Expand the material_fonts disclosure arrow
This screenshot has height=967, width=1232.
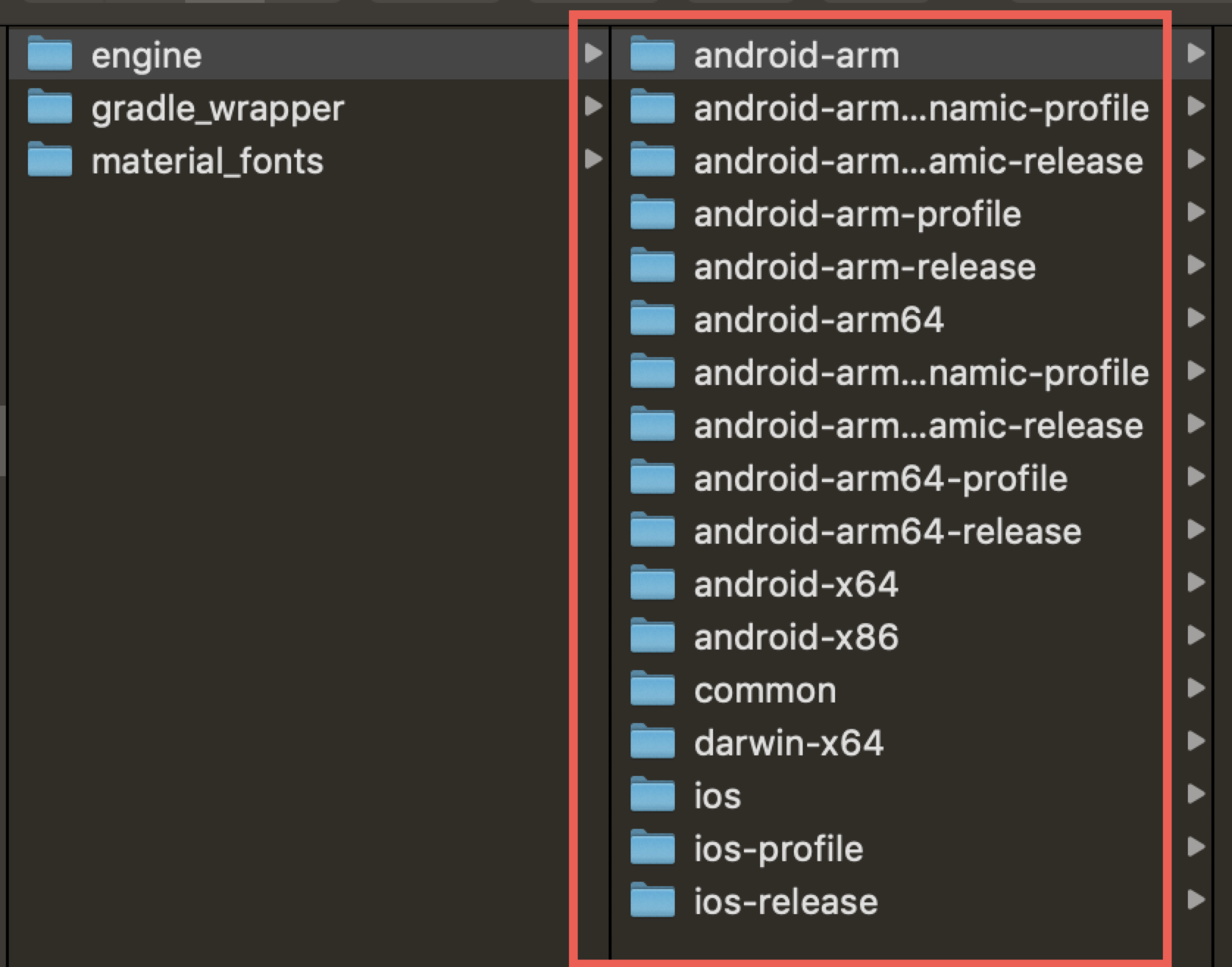click(594, 159)
